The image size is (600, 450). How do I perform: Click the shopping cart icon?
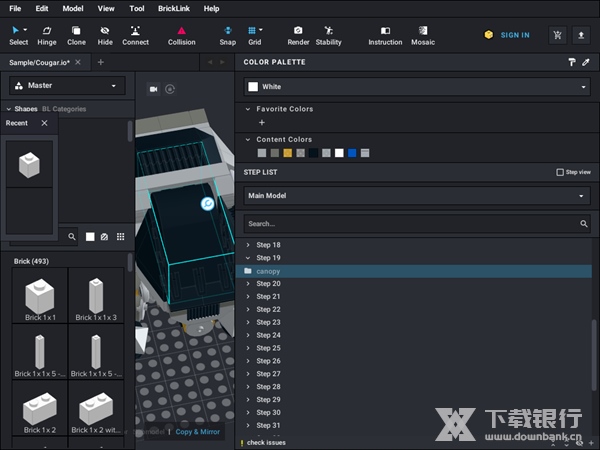[558, 35]
